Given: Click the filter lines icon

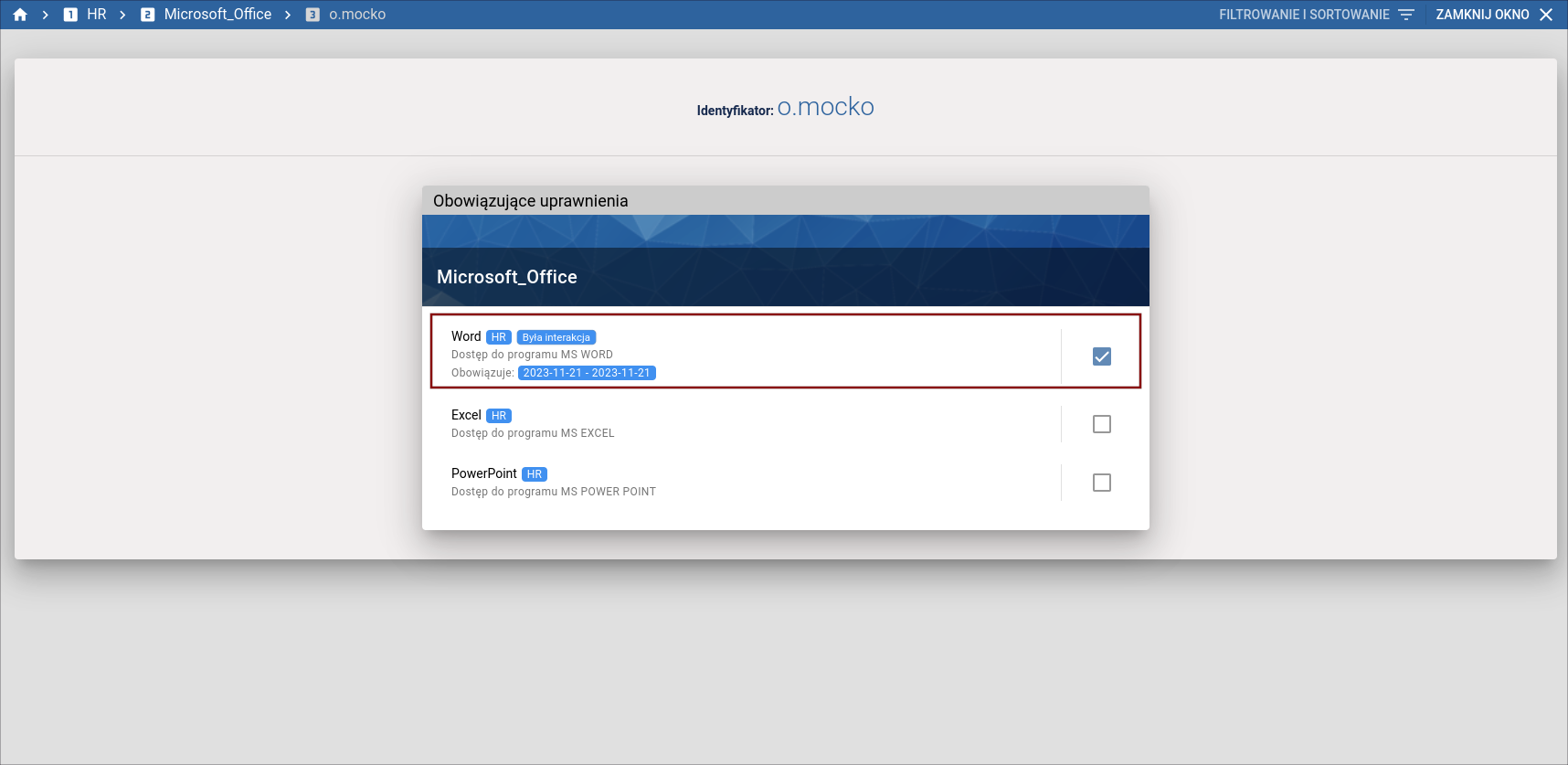Looking at the screenshot, I should point(1406,15).
